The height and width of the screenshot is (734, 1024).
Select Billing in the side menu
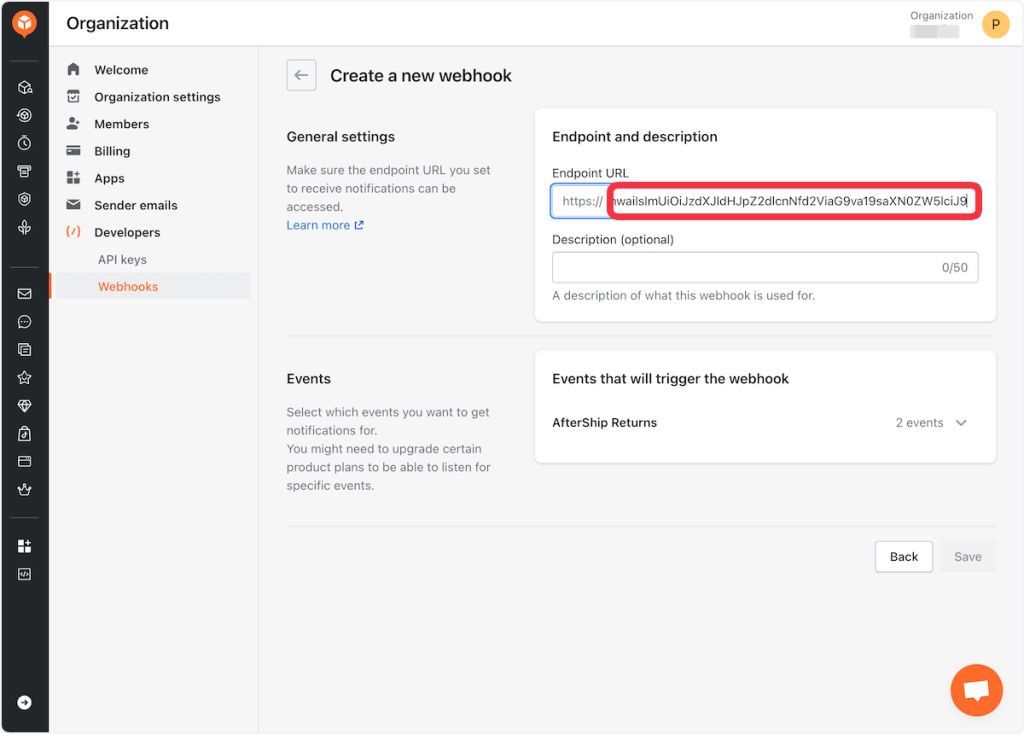(112, 151)
